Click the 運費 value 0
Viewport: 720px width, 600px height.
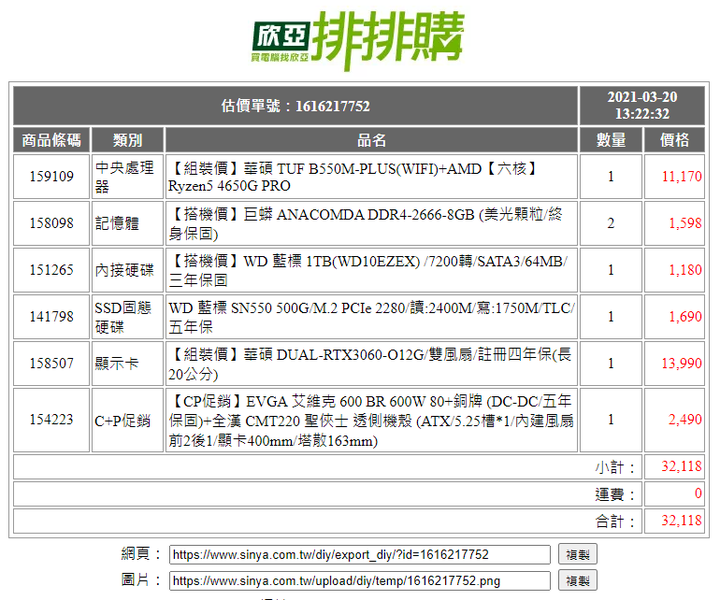point(698,493)
